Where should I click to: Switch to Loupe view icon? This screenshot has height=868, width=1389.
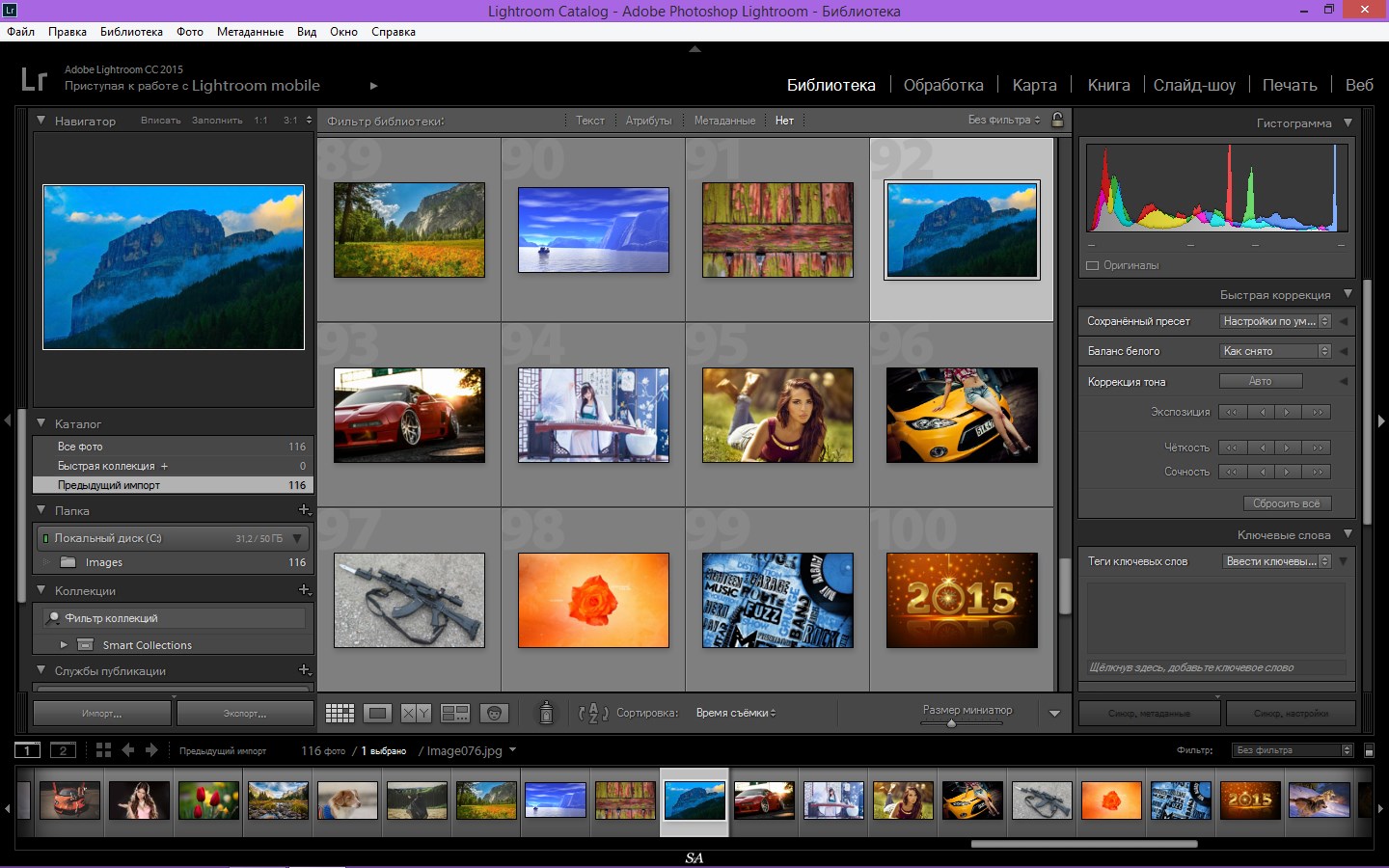coord(377,713)
